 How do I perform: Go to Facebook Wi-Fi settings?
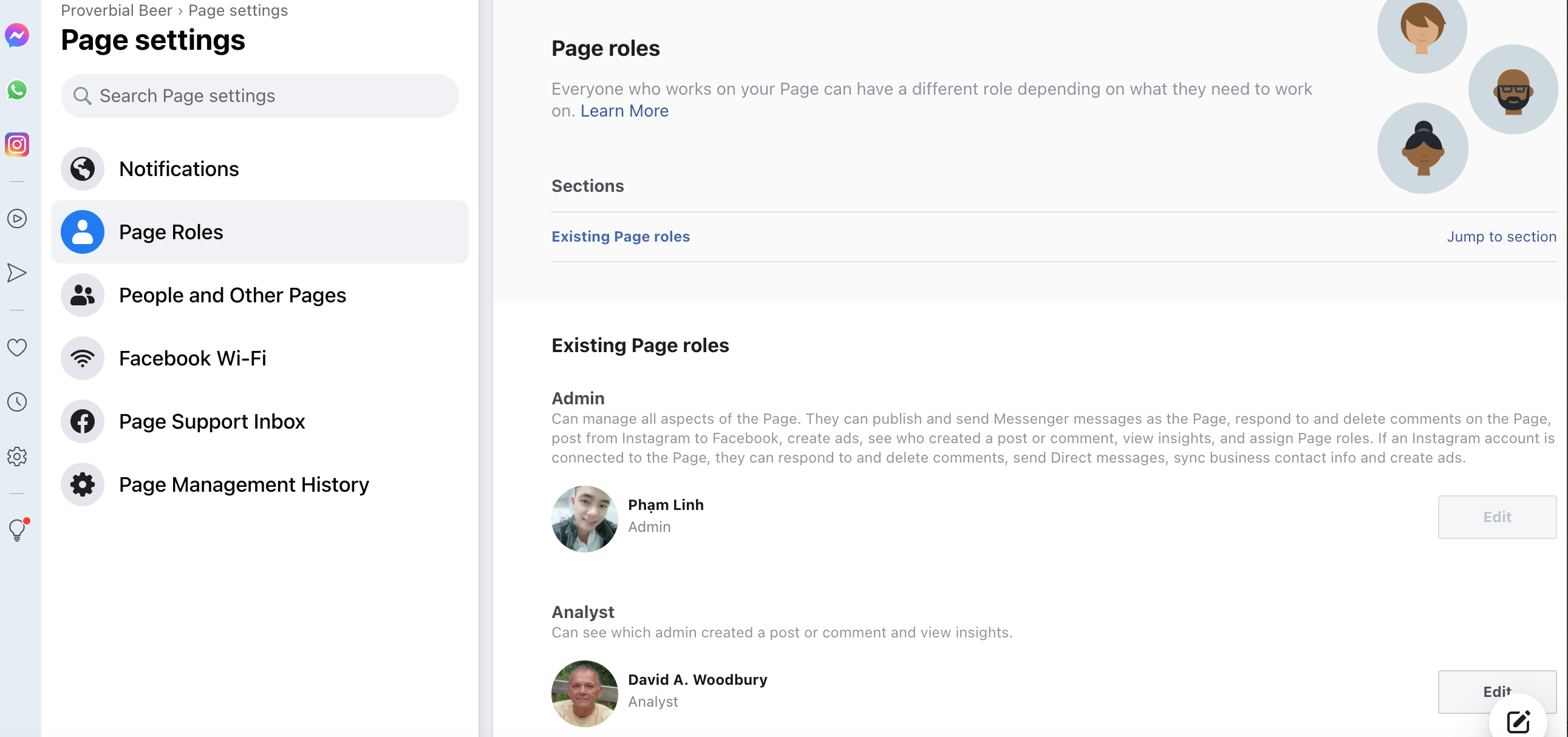[x=193, y=358]
